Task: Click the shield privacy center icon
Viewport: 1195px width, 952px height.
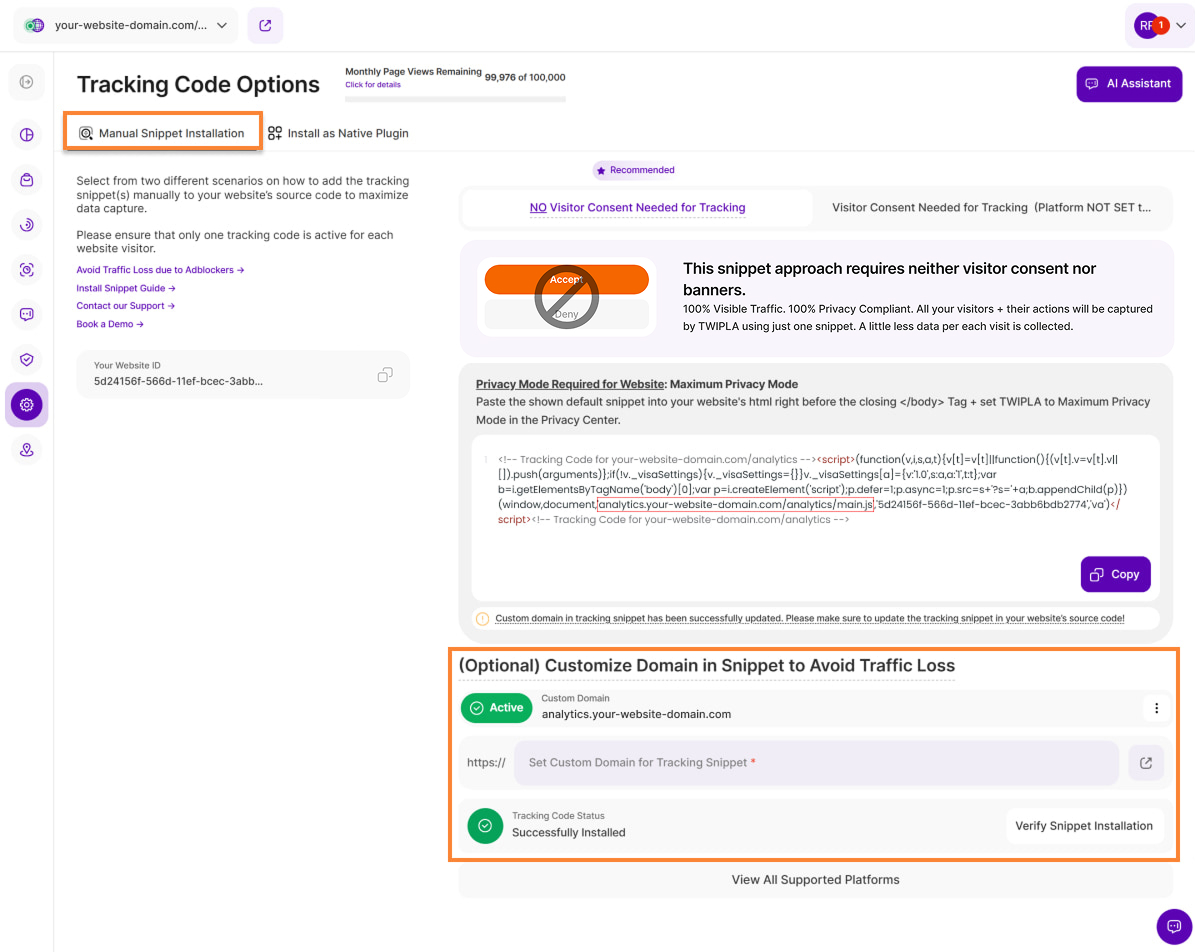Action: click(x=26, y=359)
